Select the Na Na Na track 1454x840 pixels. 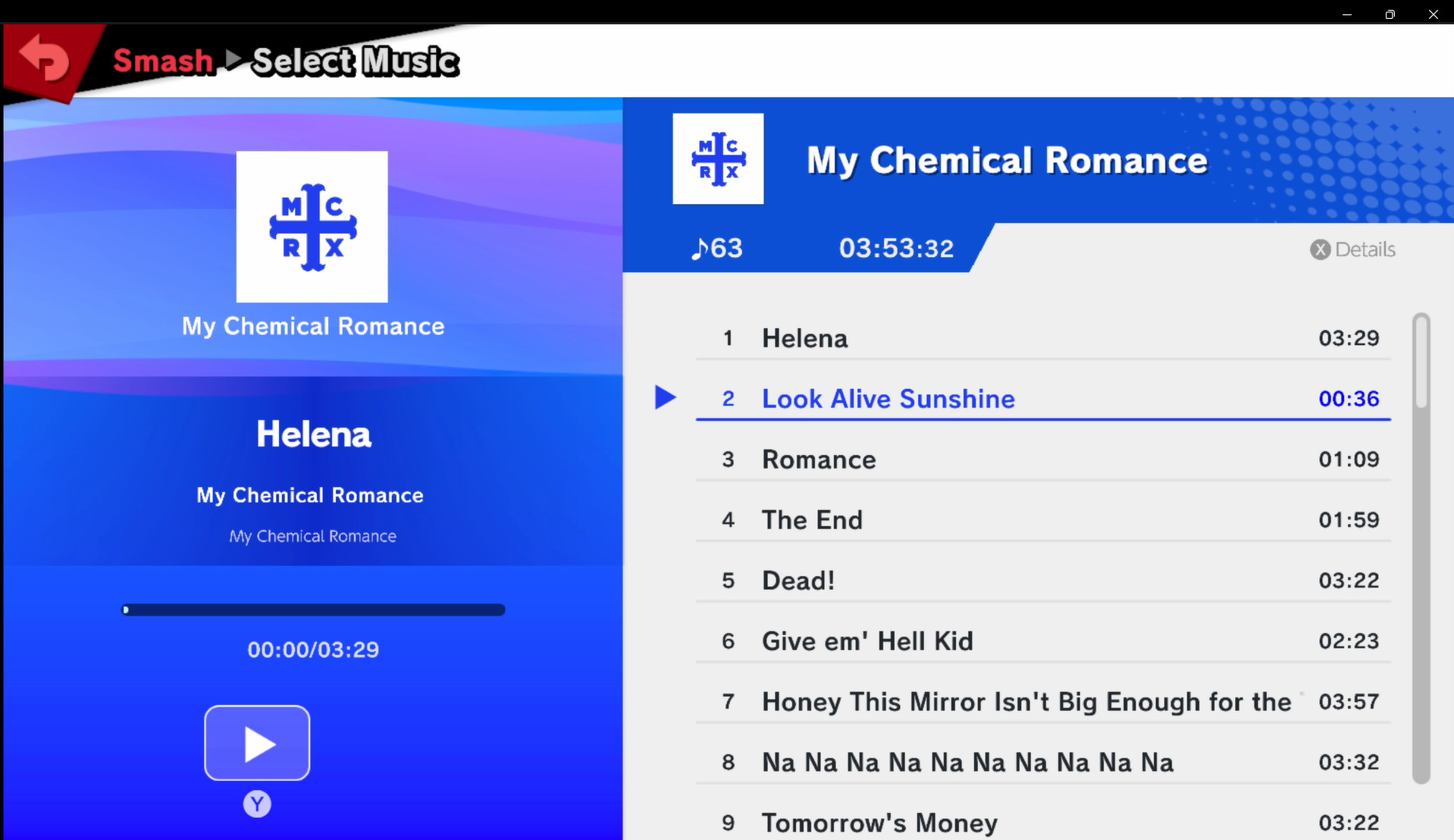point(967,762)
